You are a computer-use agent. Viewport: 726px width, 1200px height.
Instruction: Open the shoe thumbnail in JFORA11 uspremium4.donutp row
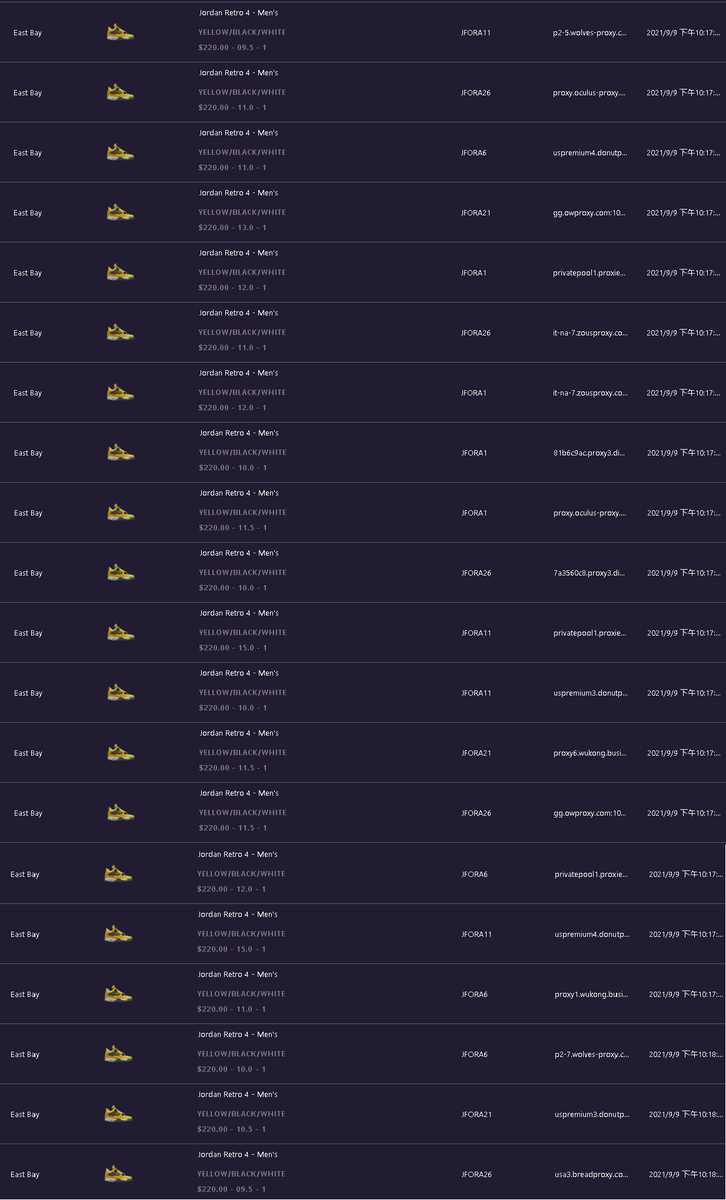pos(118,934)
